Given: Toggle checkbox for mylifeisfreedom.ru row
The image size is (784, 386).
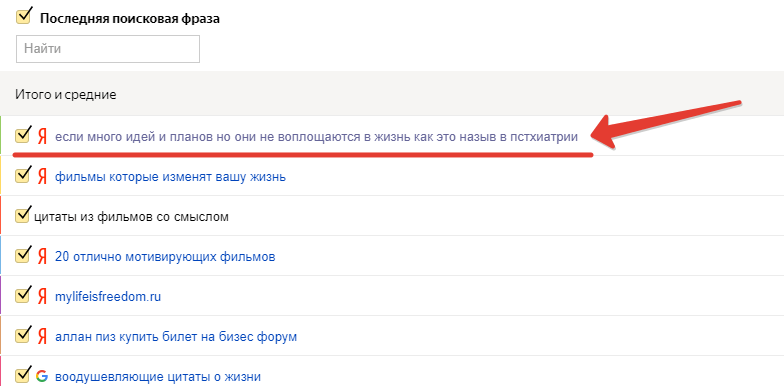Looking at the screenshot, I should coord(23,295).
